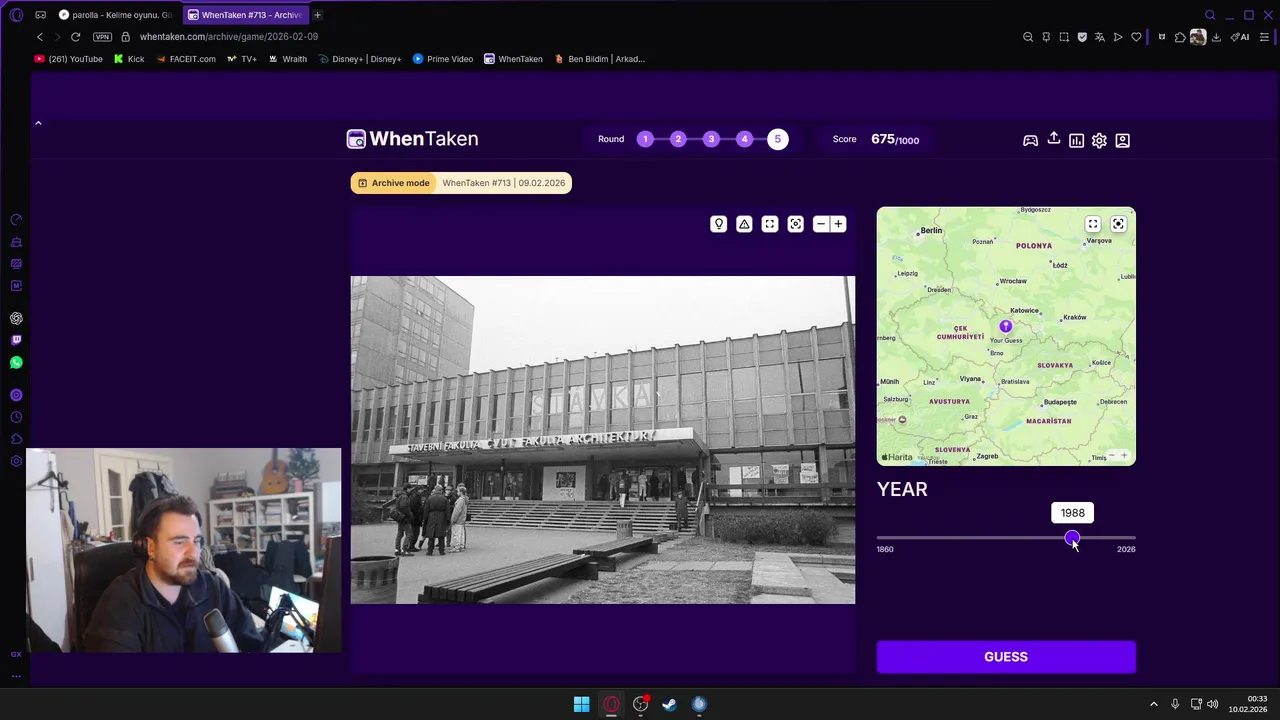
Task: Open the statistics bar chart icon
Action: click(1076, 141)
